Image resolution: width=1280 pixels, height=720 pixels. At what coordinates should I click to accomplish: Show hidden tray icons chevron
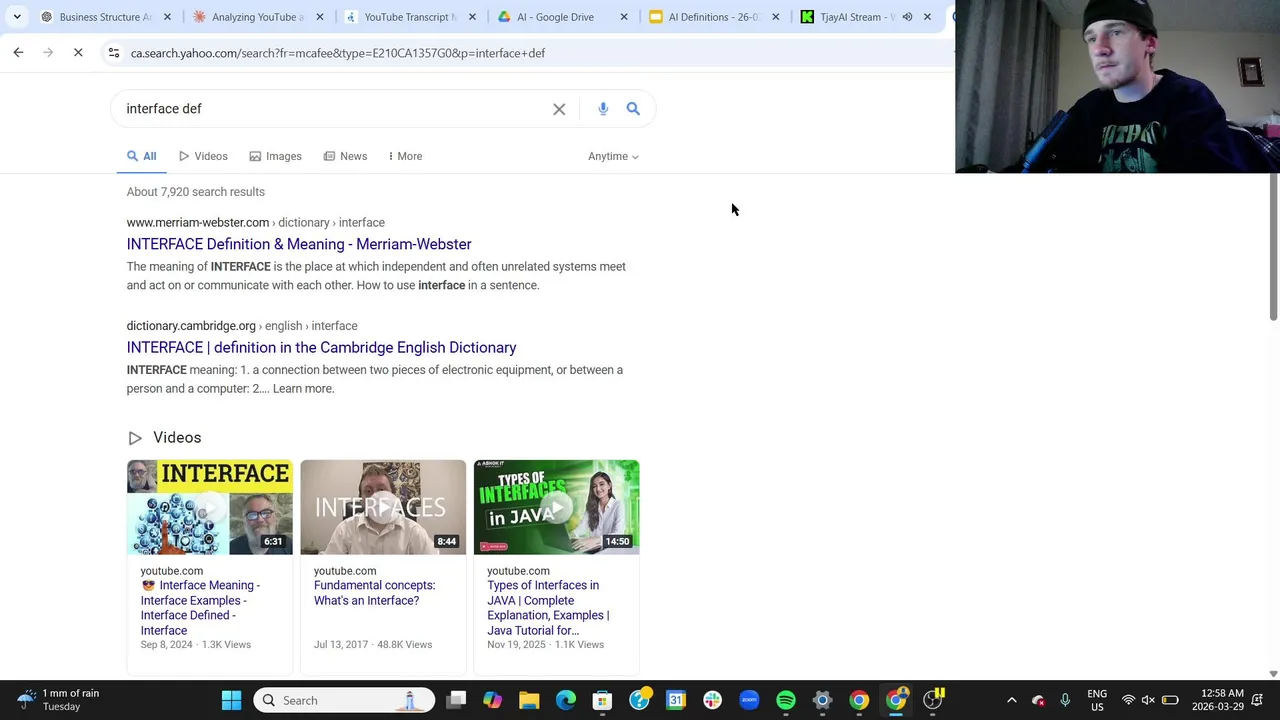pos(1011,700)
